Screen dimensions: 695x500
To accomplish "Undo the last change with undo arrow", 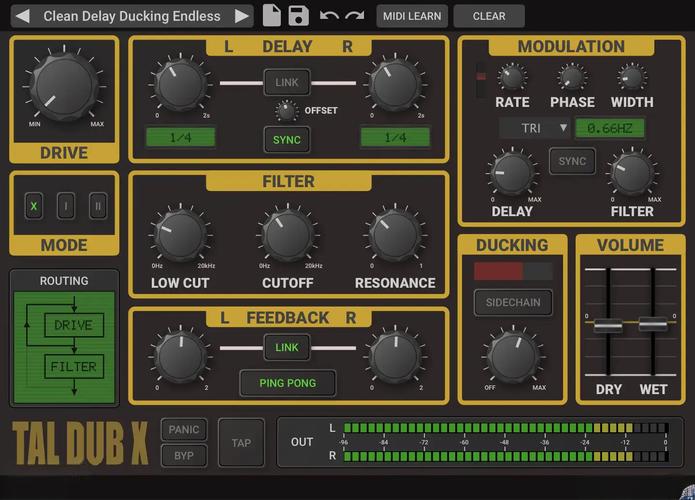I will [x=329, y=16].
